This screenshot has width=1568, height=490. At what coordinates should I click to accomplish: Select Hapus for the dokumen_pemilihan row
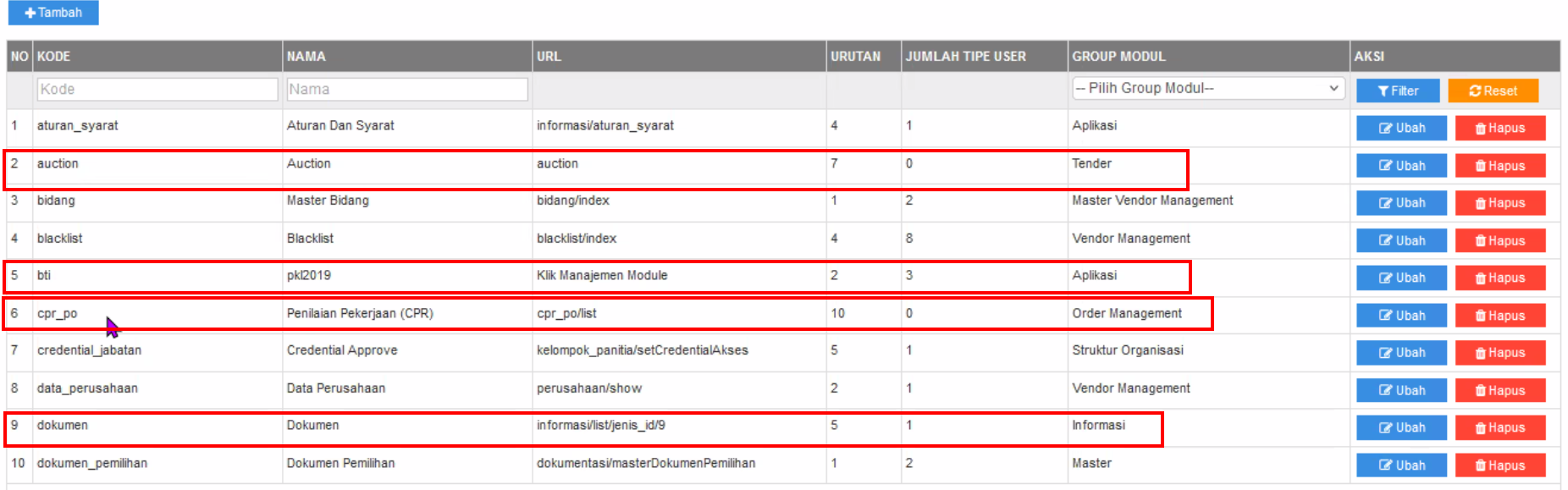click(1499, 465)
